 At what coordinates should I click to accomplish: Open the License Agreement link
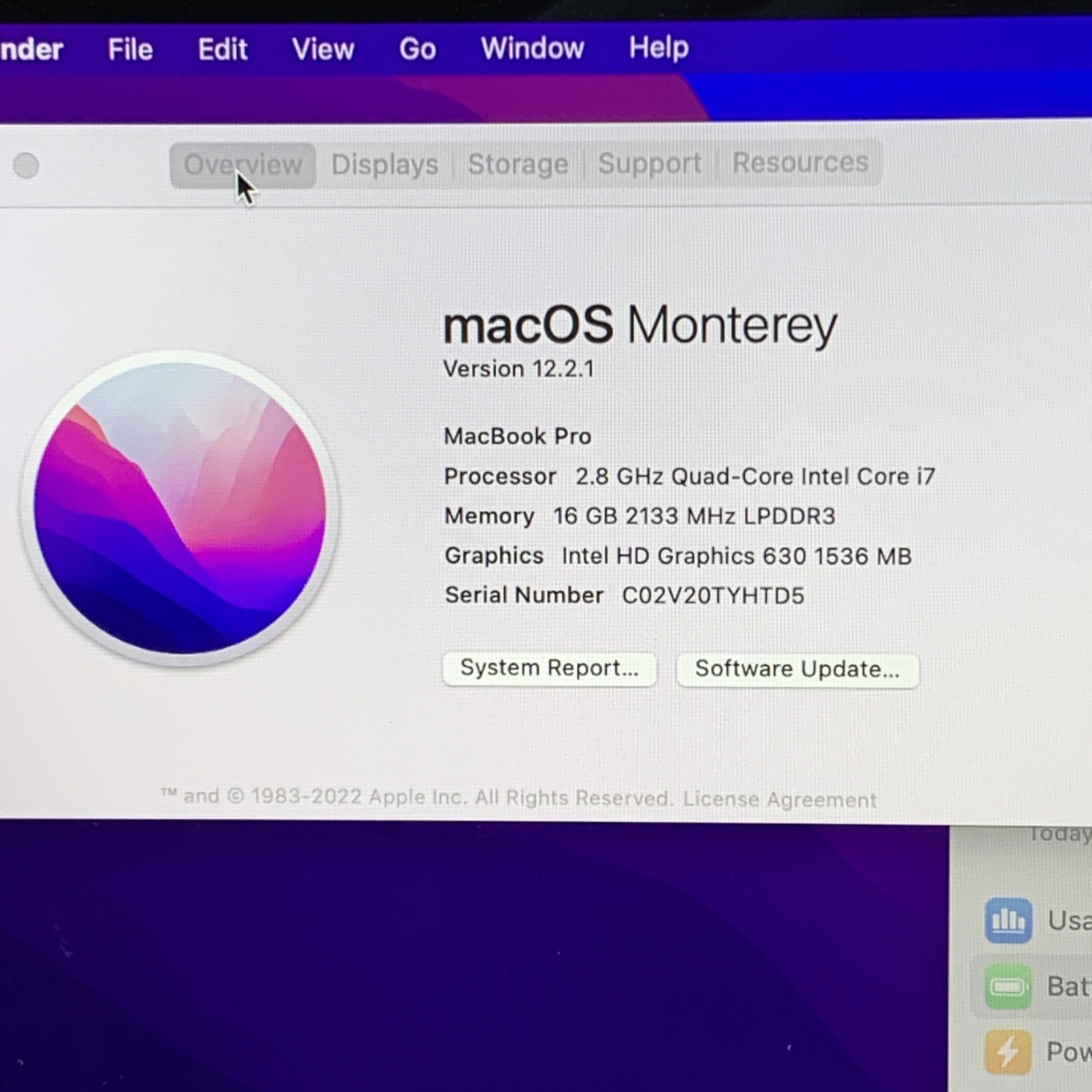pos(779,799)
